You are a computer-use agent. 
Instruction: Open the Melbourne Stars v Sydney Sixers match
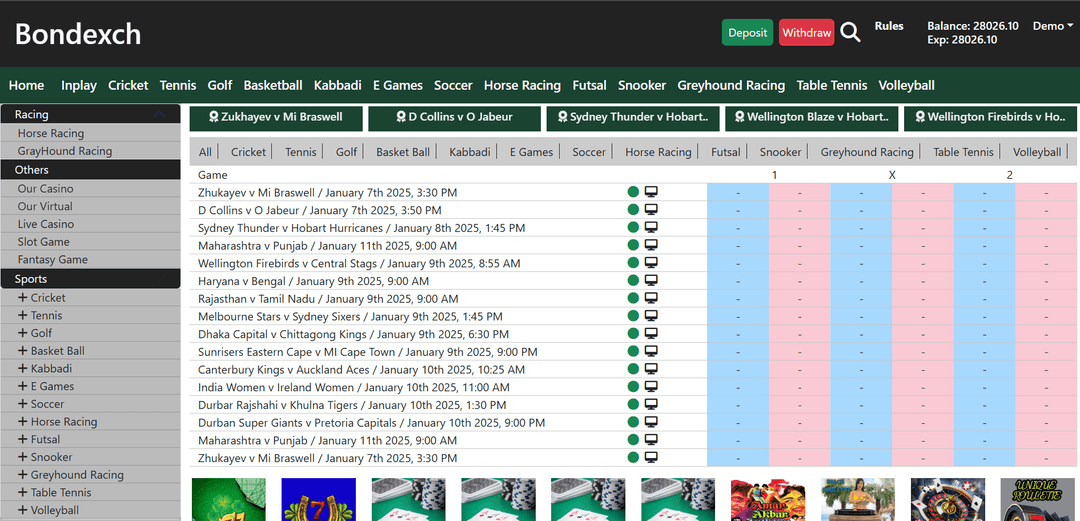[350, 316]
